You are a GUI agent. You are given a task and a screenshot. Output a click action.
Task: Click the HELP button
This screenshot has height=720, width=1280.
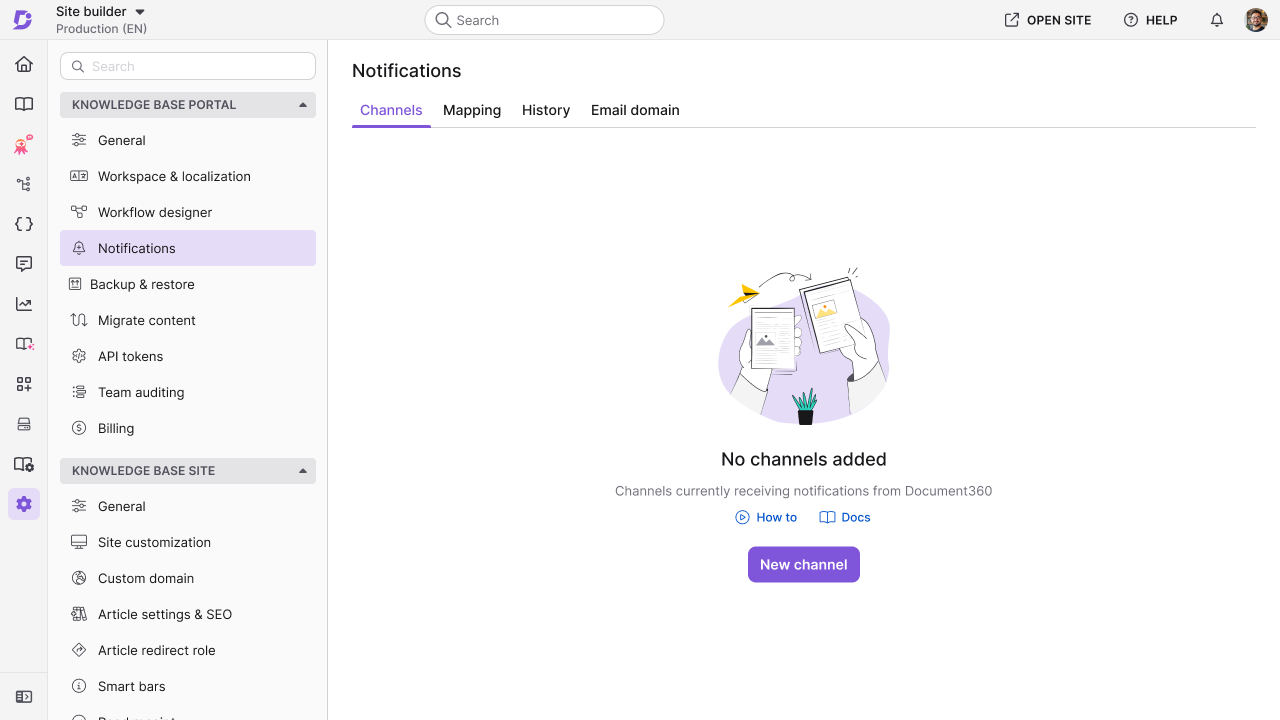tap(1150, 20)
